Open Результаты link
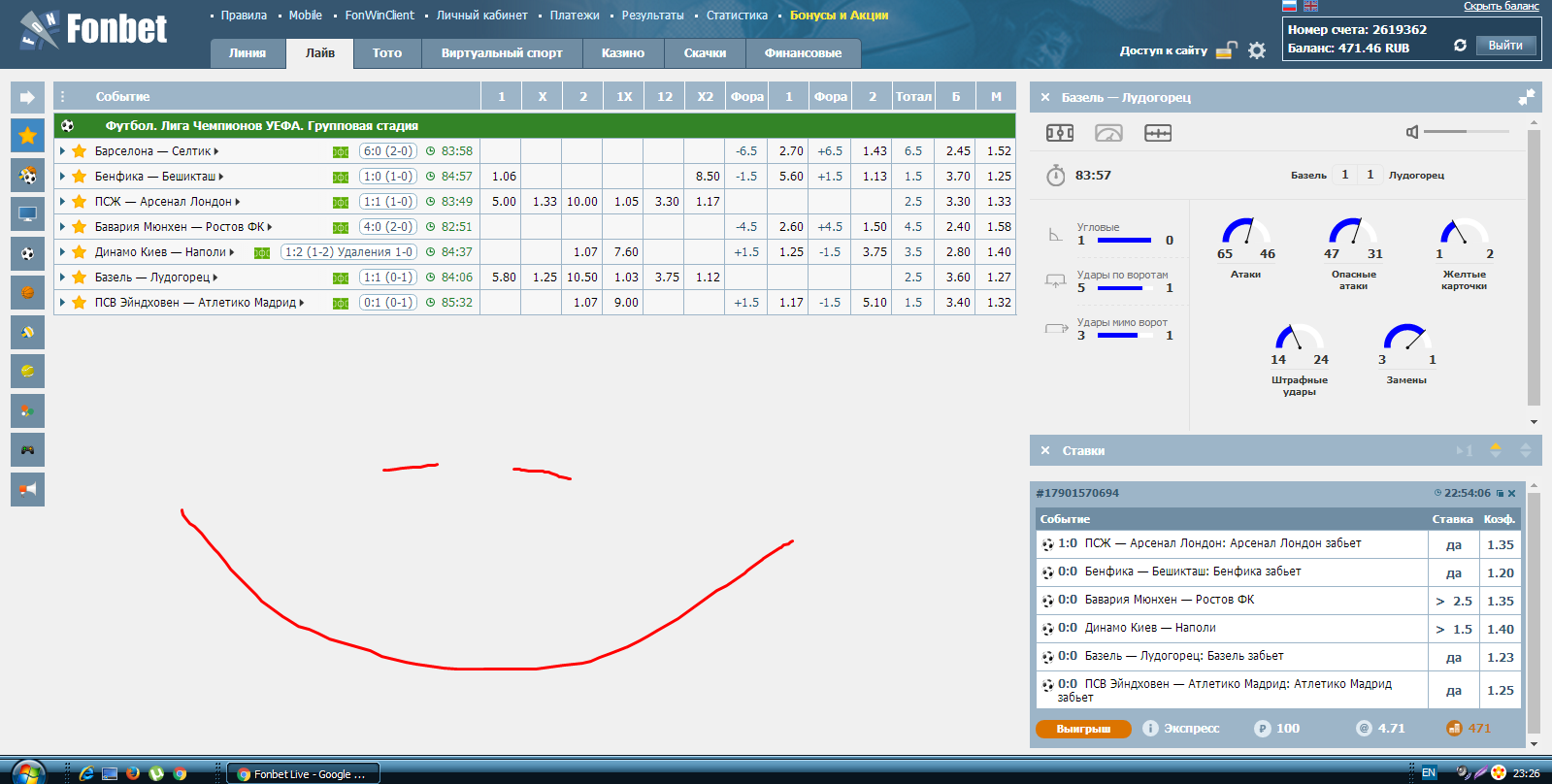Image resolution: width=1552 pixels, height=784 pixels. pos(652,16)
